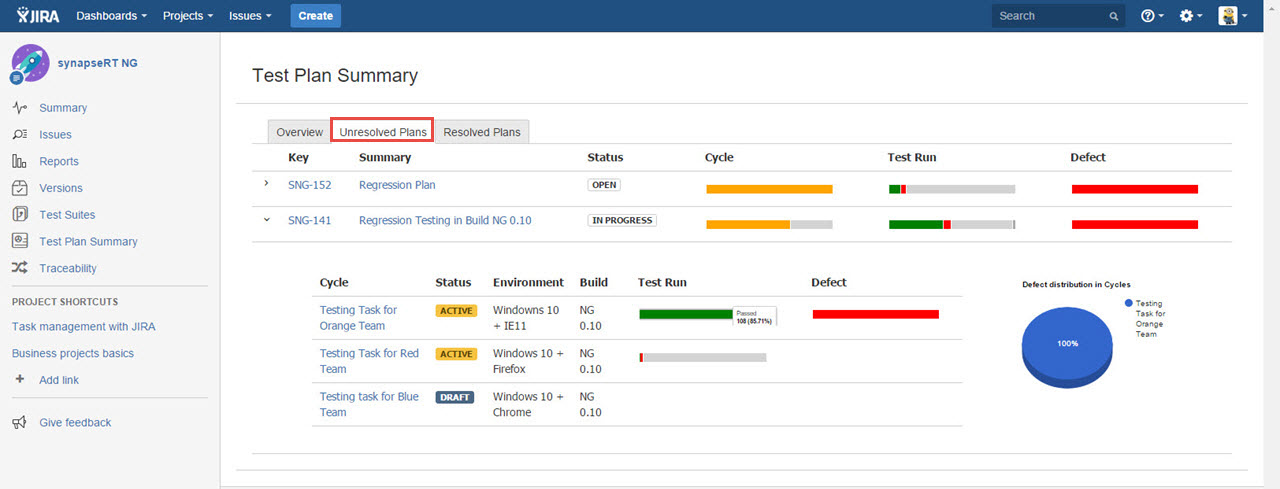
Task: Switch to the Resolved Plans tab
Action: coord(482,132)
